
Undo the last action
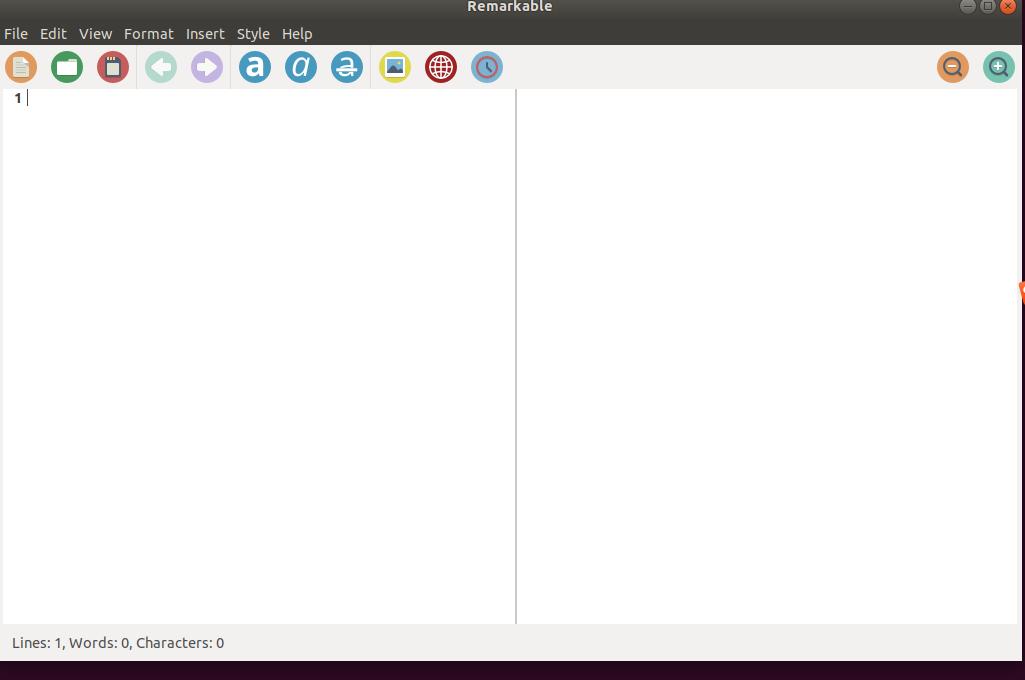point(160,67)
